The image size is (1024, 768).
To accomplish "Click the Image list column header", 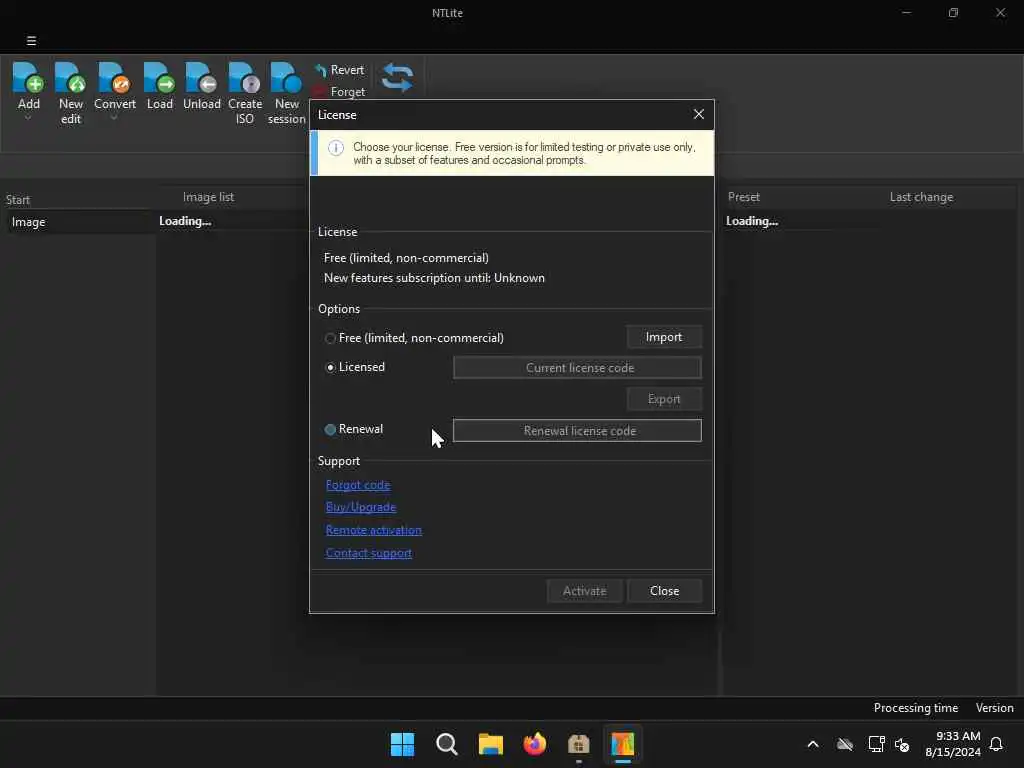I will coord(208,197).
